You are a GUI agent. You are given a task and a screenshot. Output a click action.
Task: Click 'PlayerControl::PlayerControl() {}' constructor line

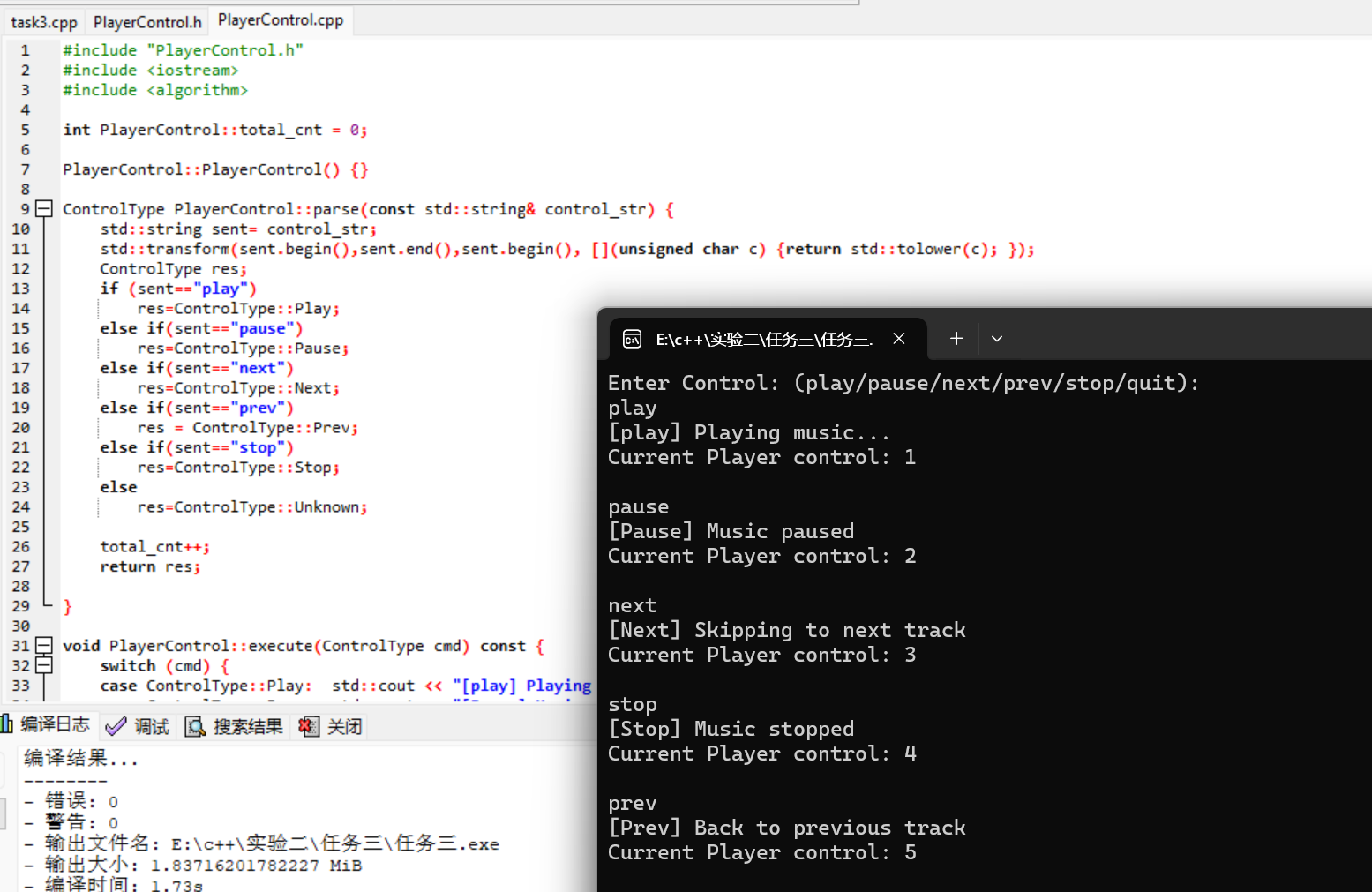click(215, 169)
